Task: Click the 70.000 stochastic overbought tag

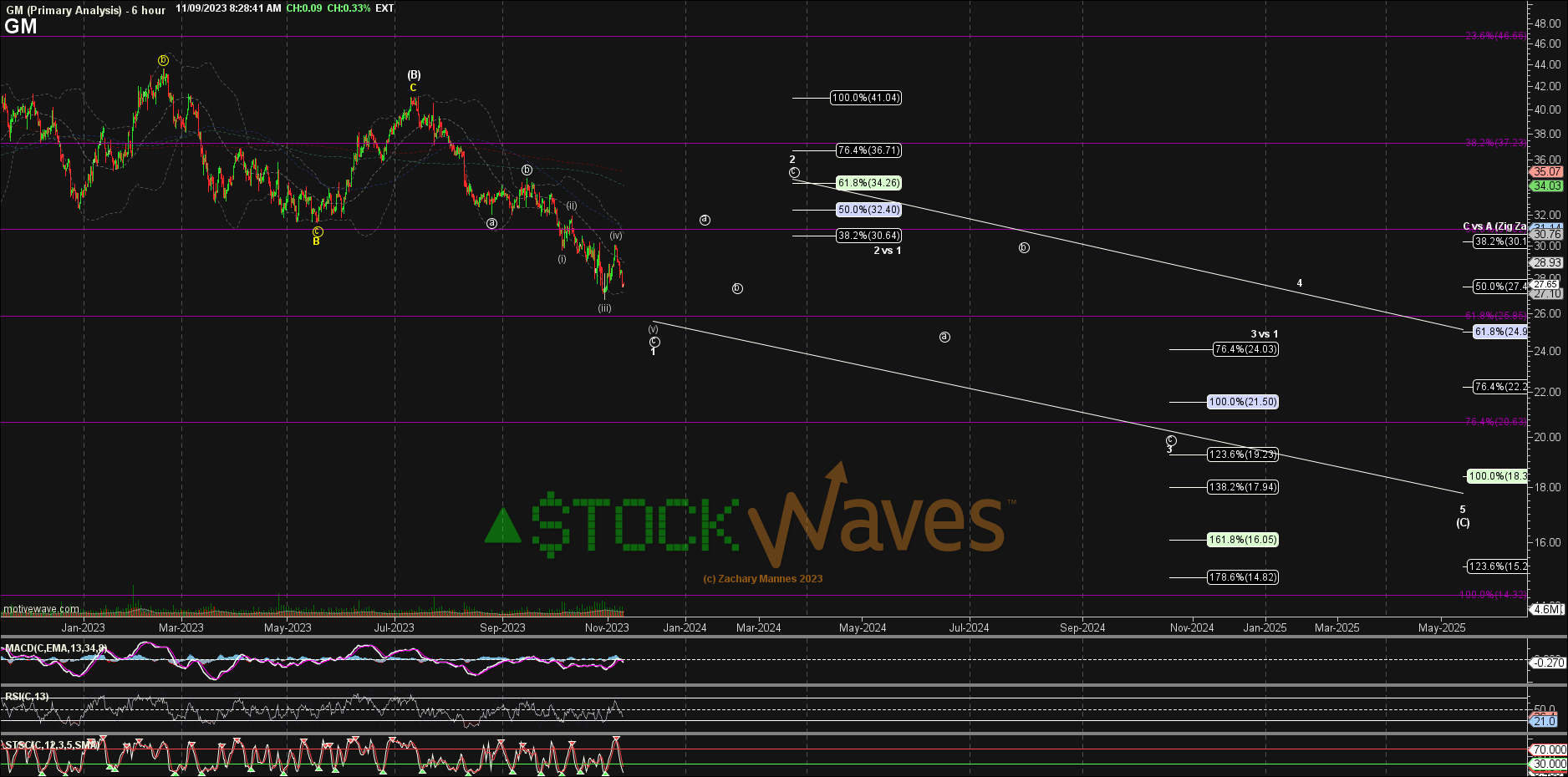Action: (x=1548, y=750)
